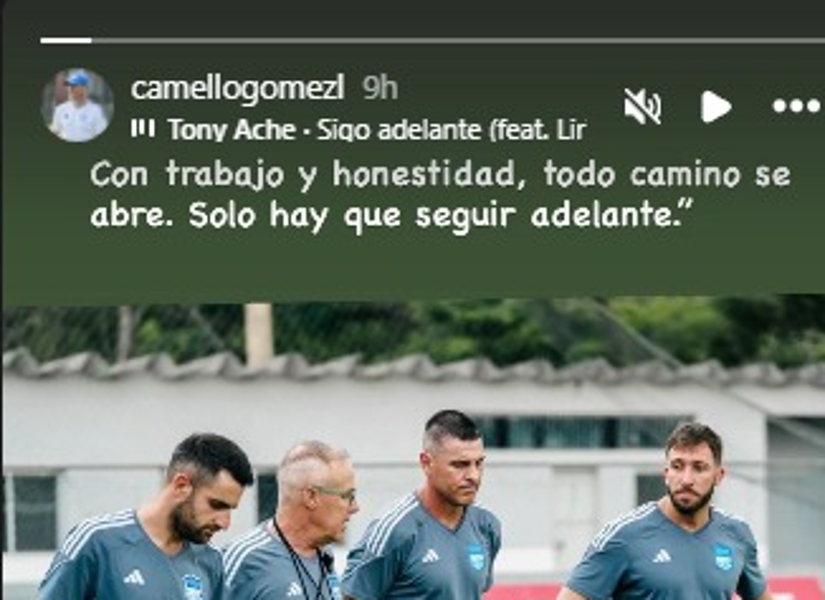825x600 pixels.
Task: Visit the camellogomezl username link
Action: pyautogui.click(x=238, y=87)
